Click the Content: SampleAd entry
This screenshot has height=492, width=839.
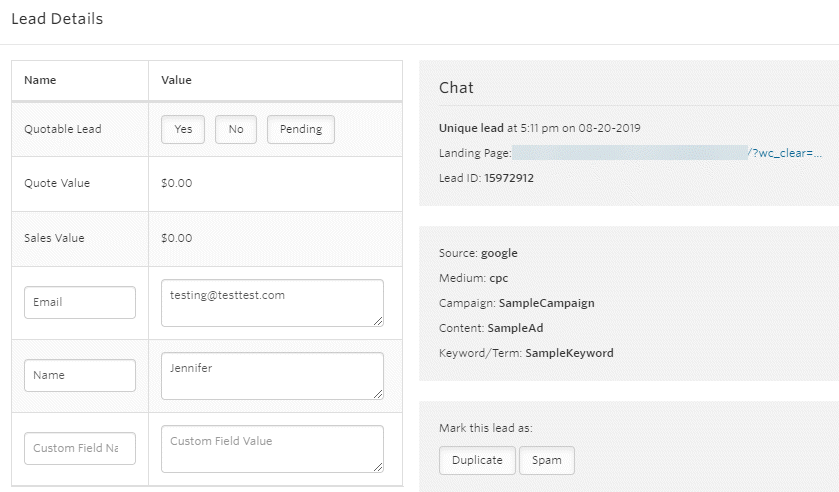coord(491,328)
